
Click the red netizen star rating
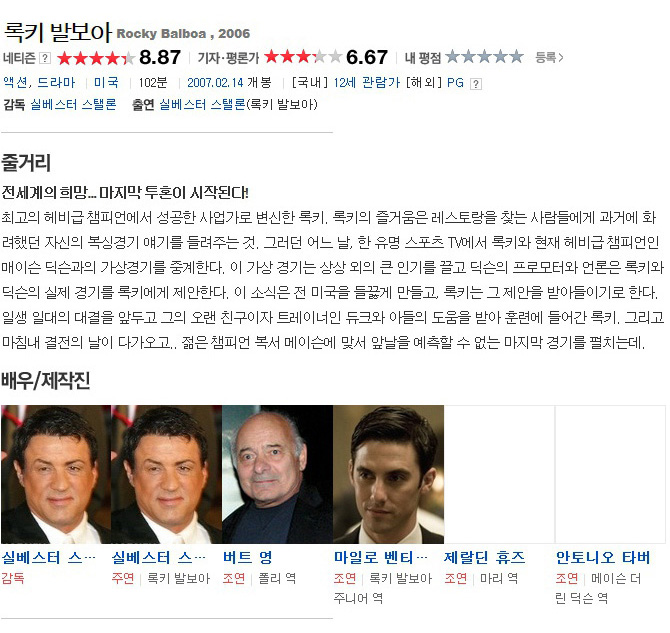tap(95, 58)
